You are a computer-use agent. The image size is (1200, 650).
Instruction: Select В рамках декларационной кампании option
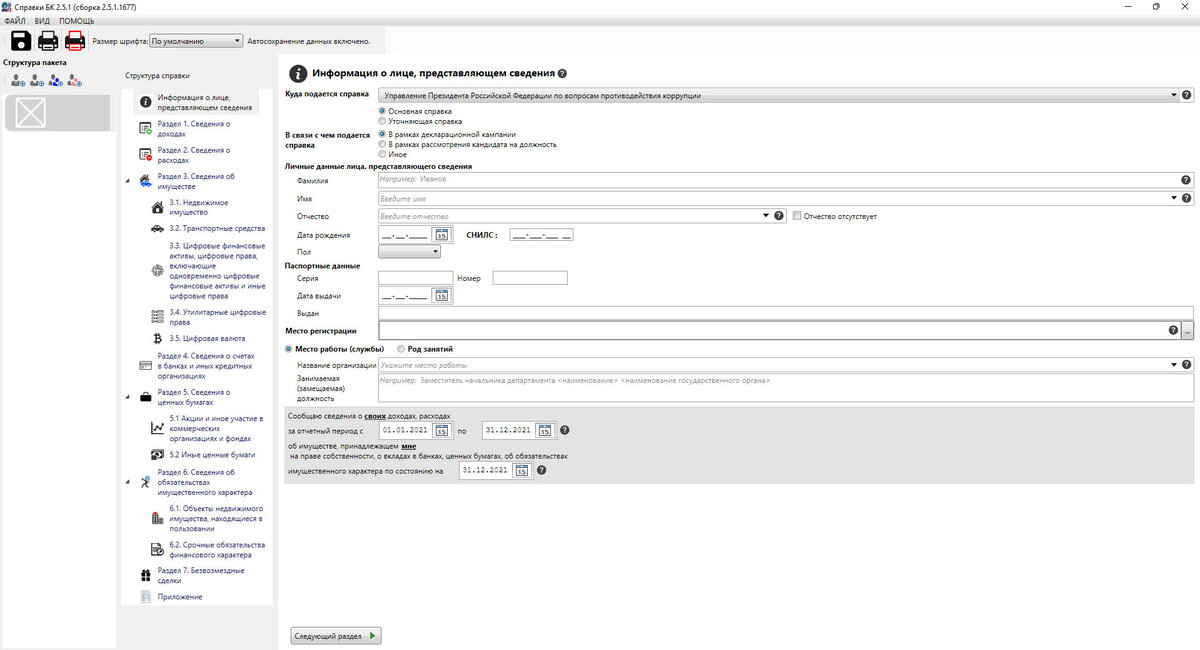pyautogui.click(x=381, y=134)
